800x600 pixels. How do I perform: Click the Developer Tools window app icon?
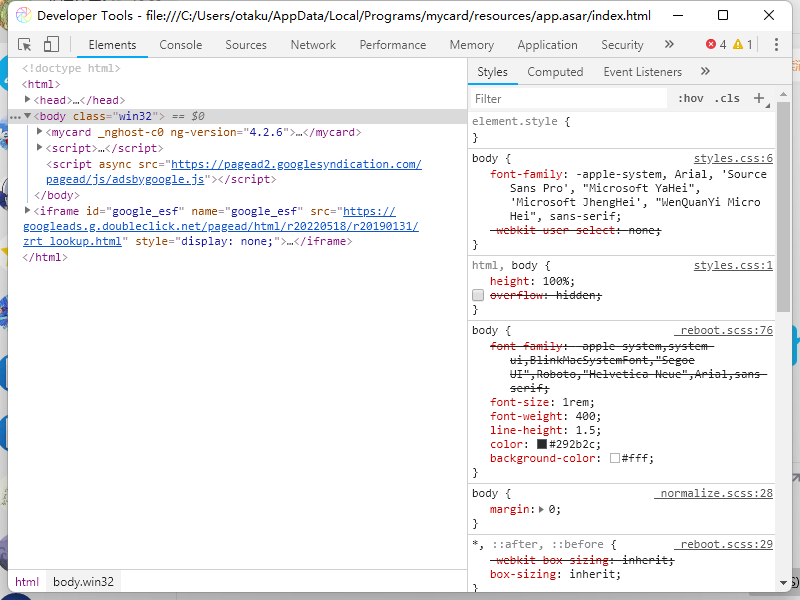pyautogui.click(x=23, y=15)
